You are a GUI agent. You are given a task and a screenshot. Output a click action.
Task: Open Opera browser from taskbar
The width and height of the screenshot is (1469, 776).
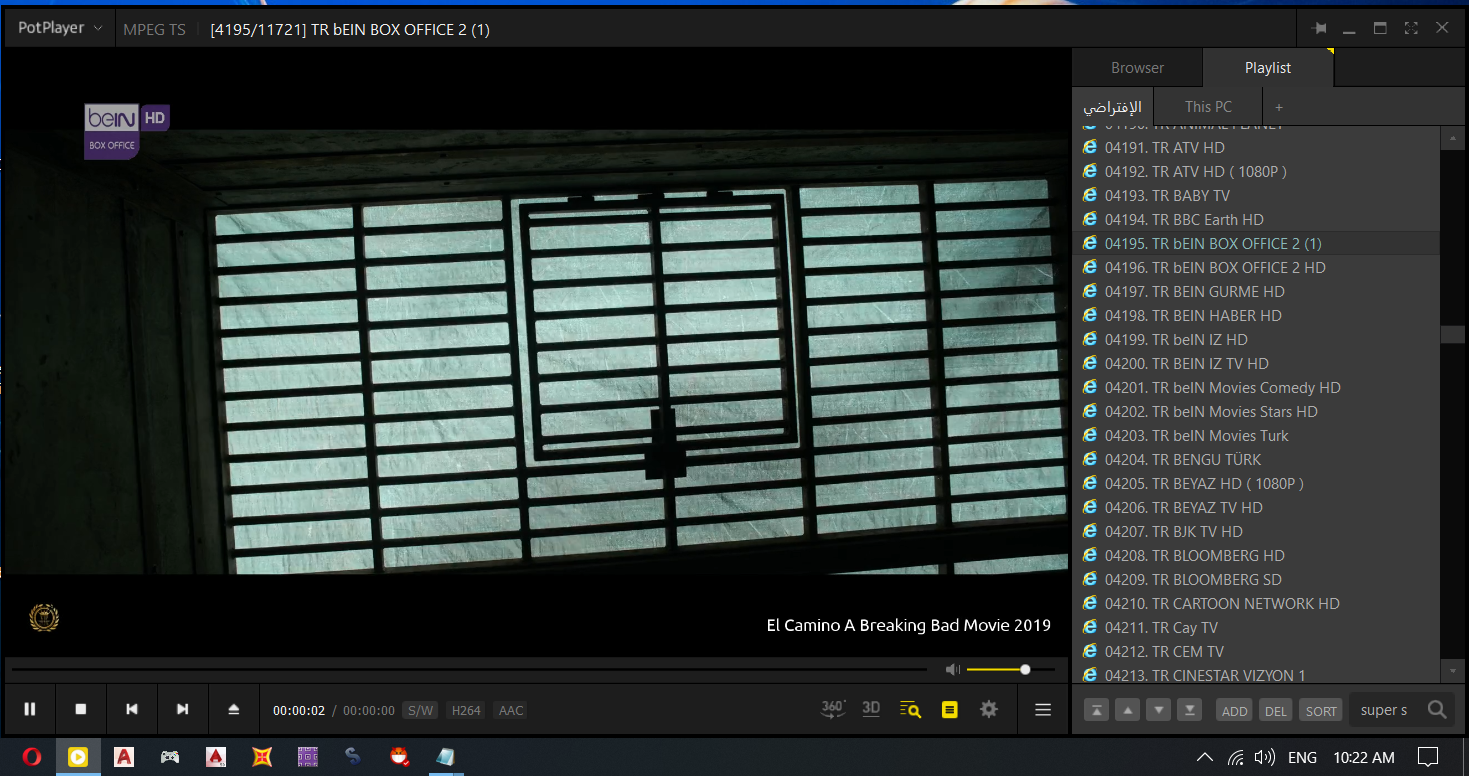click(x=31, y=757)
